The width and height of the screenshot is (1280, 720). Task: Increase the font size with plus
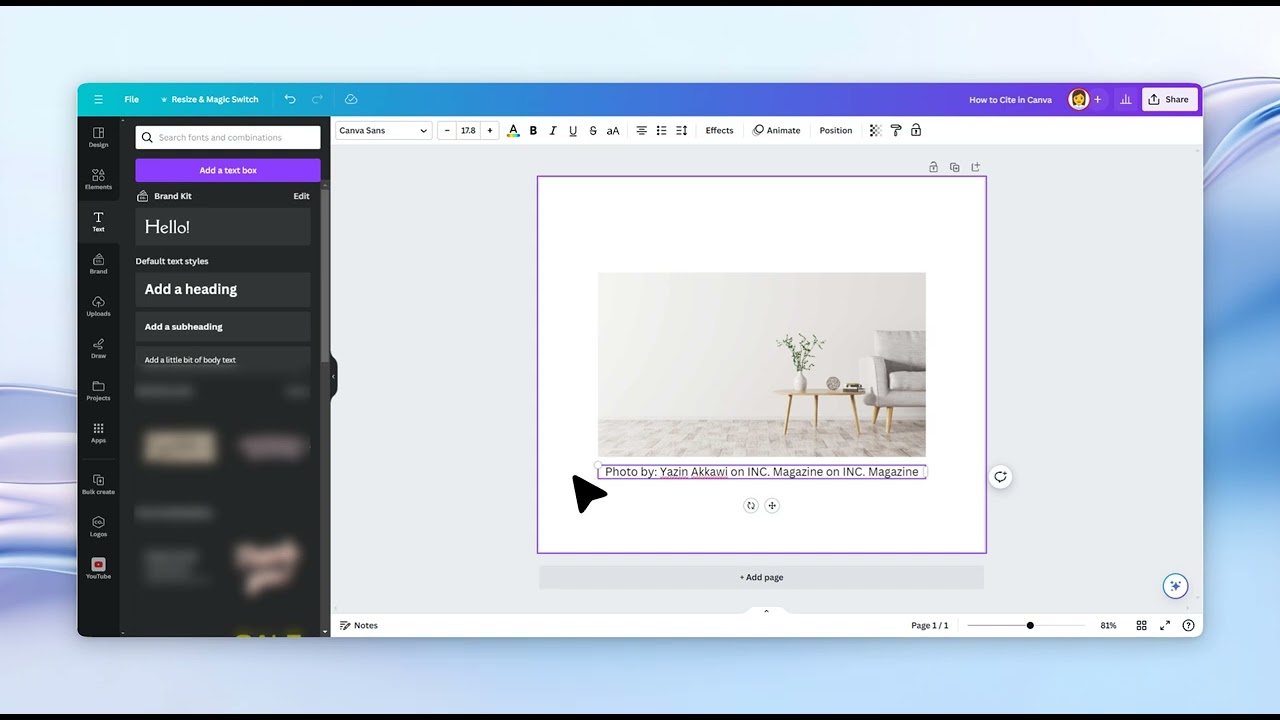coord(489,130)
